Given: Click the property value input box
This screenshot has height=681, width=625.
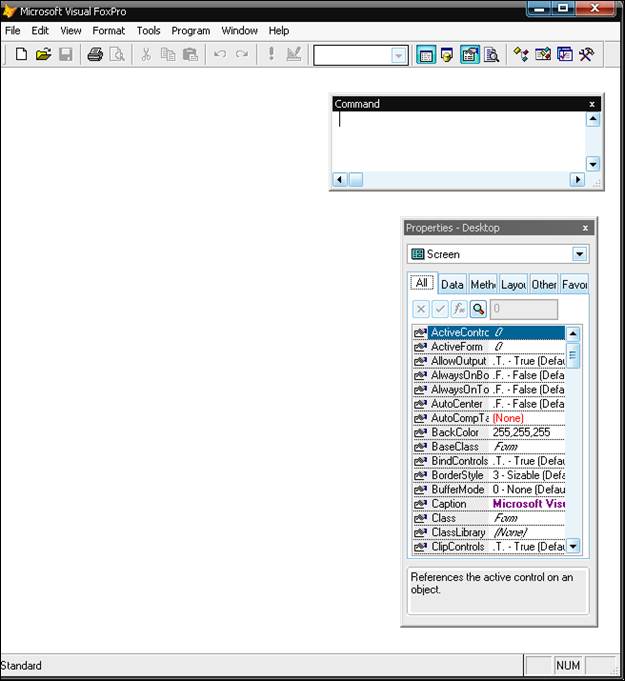Looking at the screenshot, I should (524, 309).
